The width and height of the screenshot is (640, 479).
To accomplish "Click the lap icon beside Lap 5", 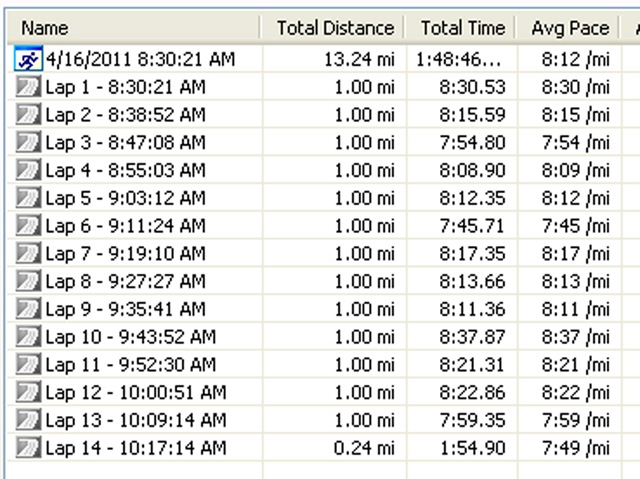I will tap(28, 198).
